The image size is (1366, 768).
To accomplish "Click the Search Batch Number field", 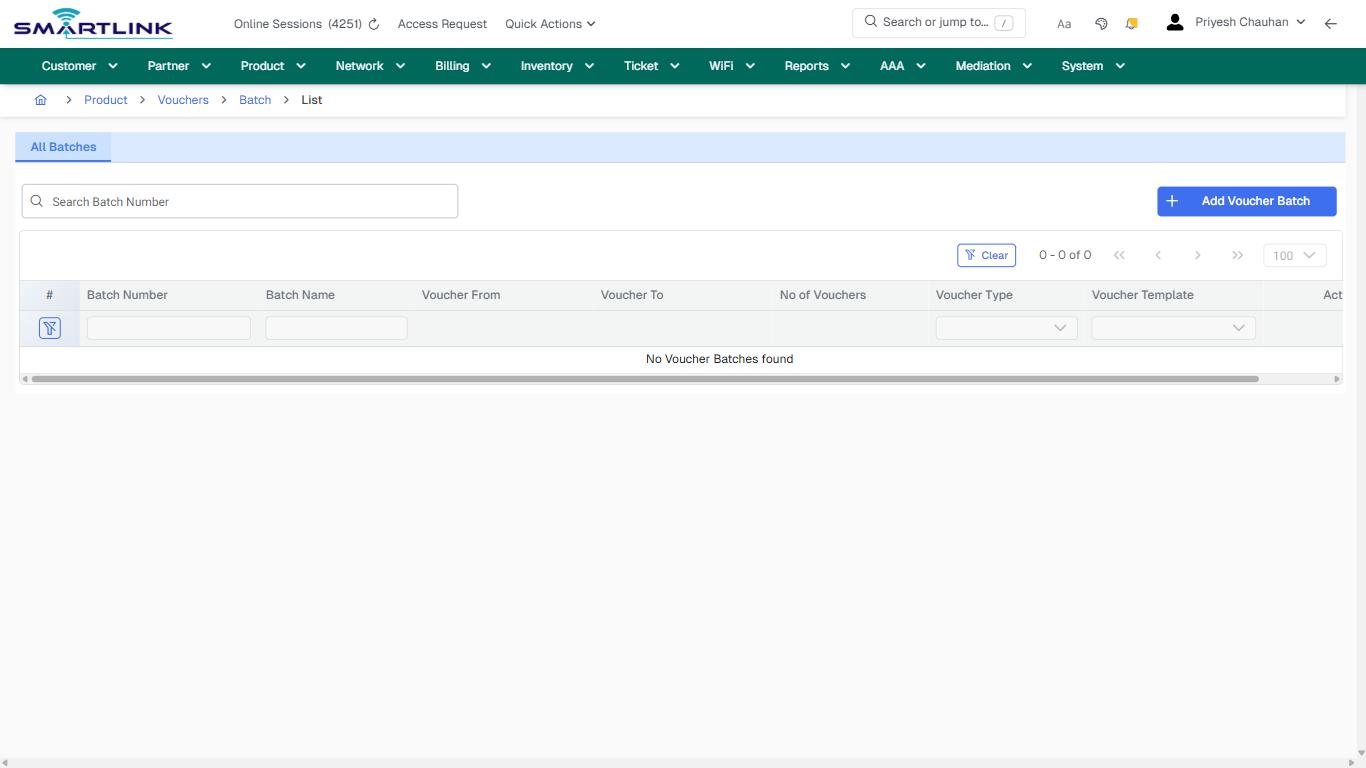I will tap(240, 201).
